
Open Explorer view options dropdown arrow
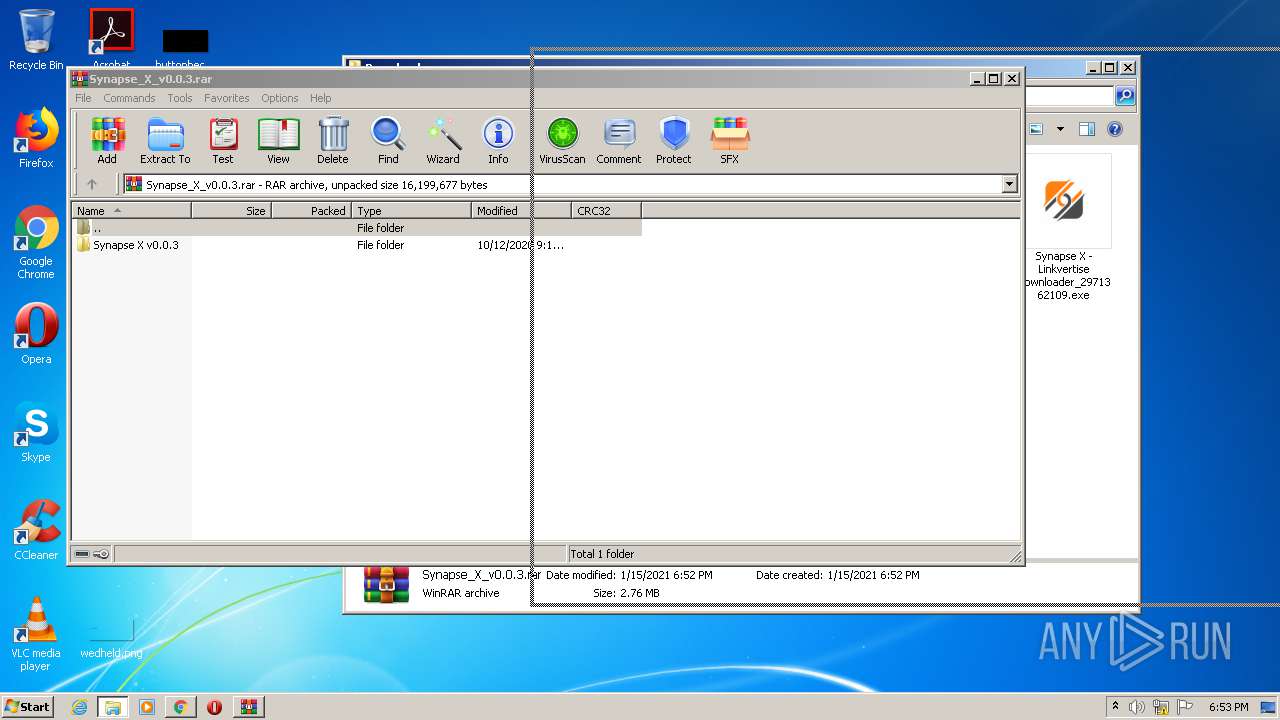[x=1059, y=129]
